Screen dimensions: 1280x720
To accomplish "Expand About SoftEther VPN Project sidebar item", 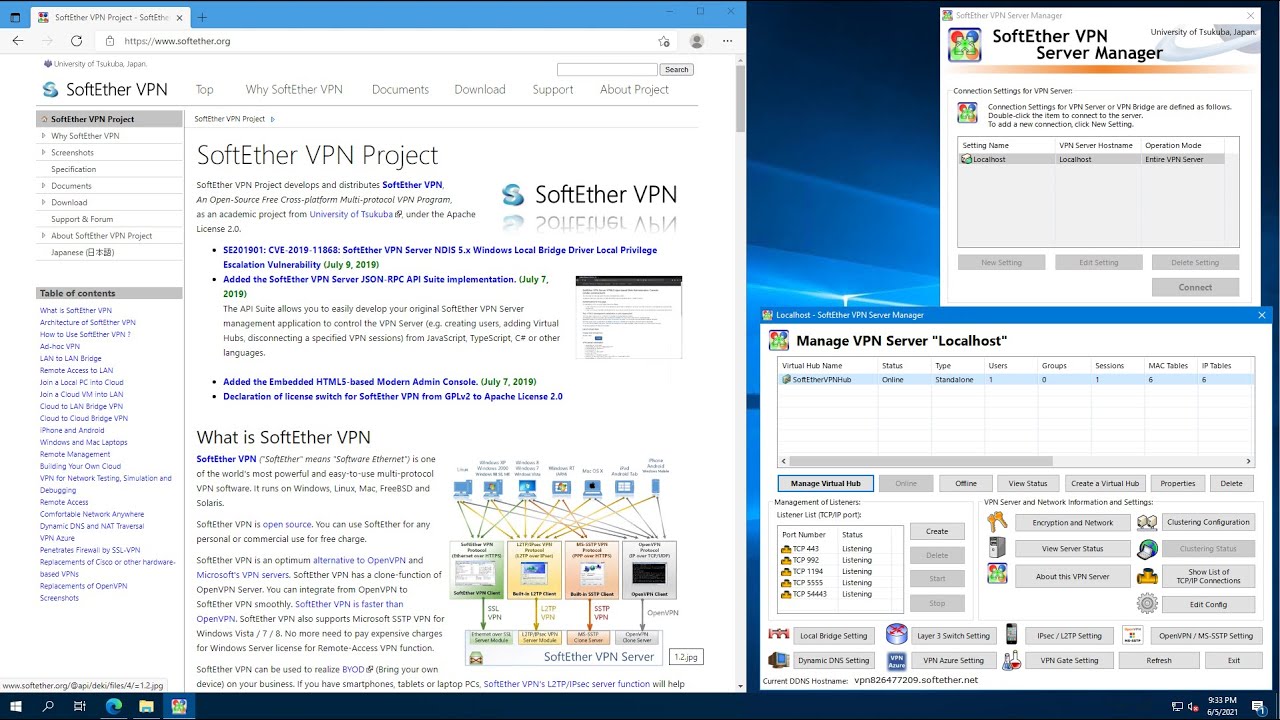I will pyautogui.click(x=43, y=236).
